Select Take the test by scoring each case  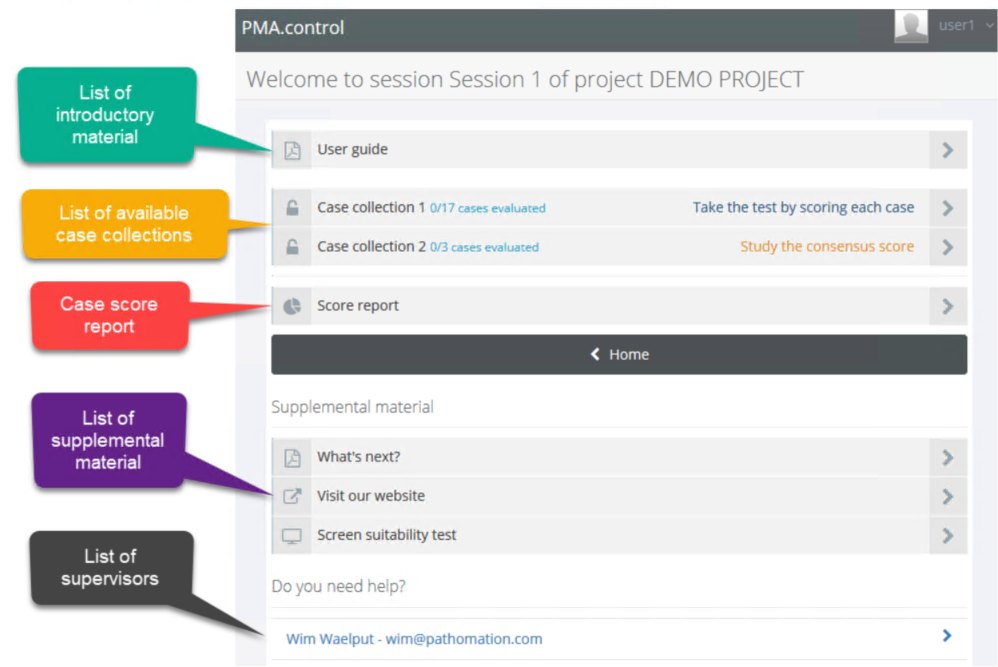pos(803,208)
